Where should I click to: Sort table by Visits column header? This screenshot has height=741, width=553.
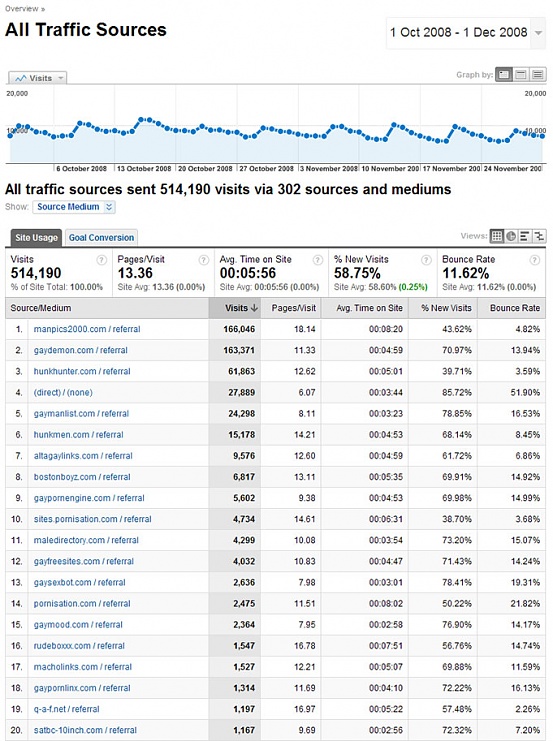[236, 308]
